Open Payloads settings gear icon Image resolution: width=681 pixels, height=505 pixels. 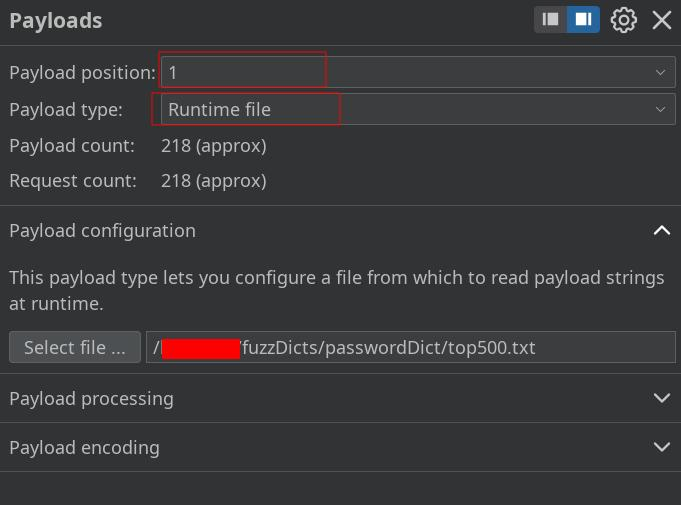[624, 20]
